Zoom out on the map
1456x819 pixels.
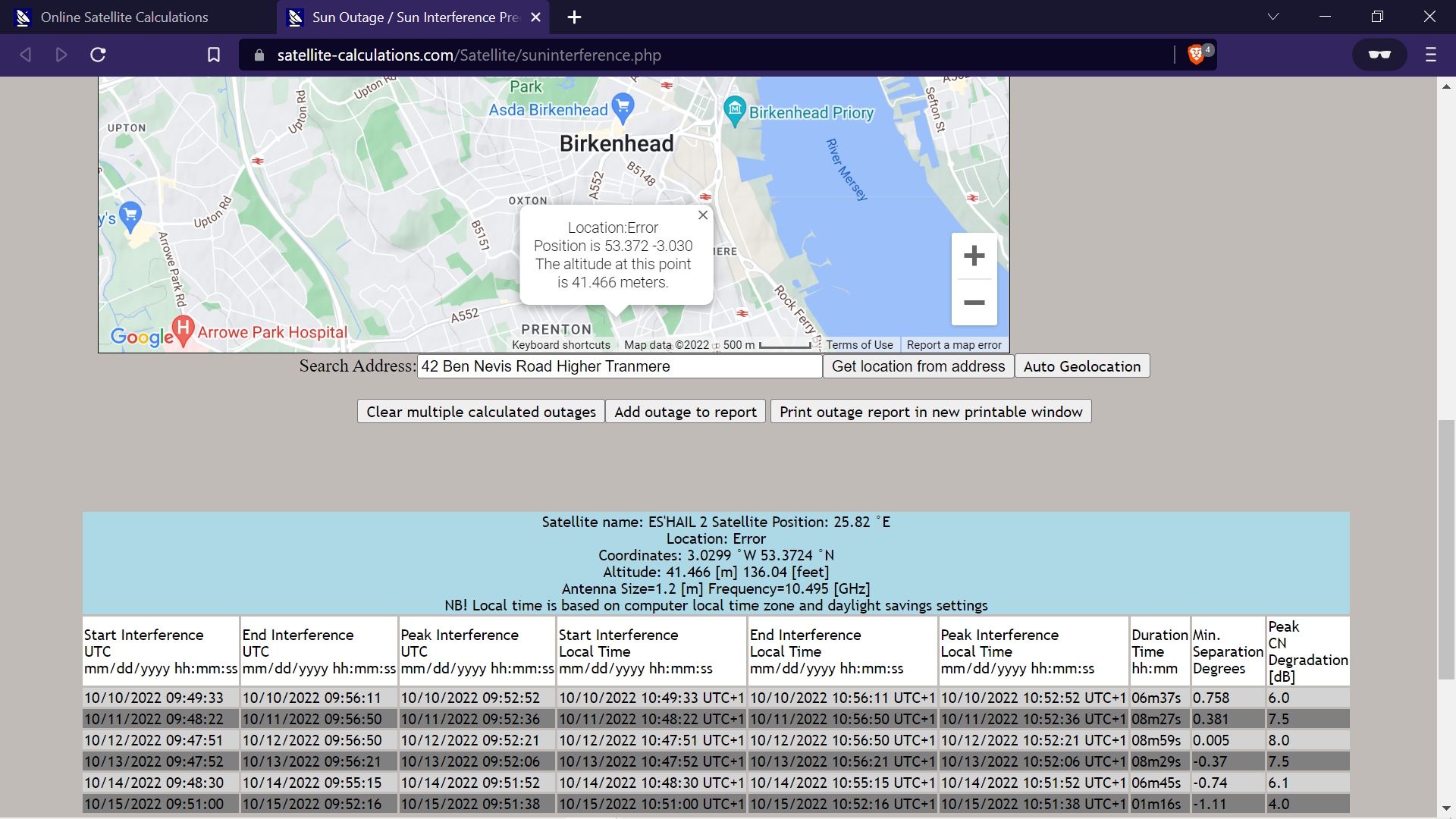(x=974, y=303)
